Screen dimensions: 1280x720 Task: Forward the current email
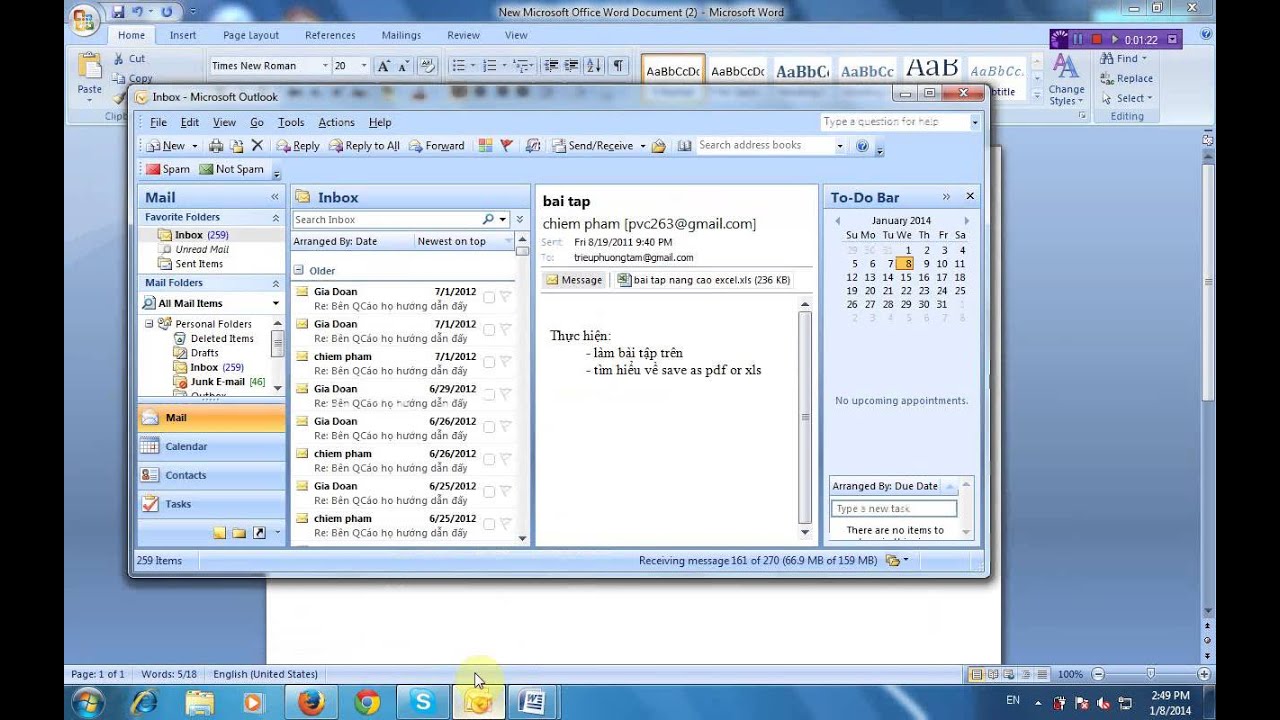click(x=437, y=146)
